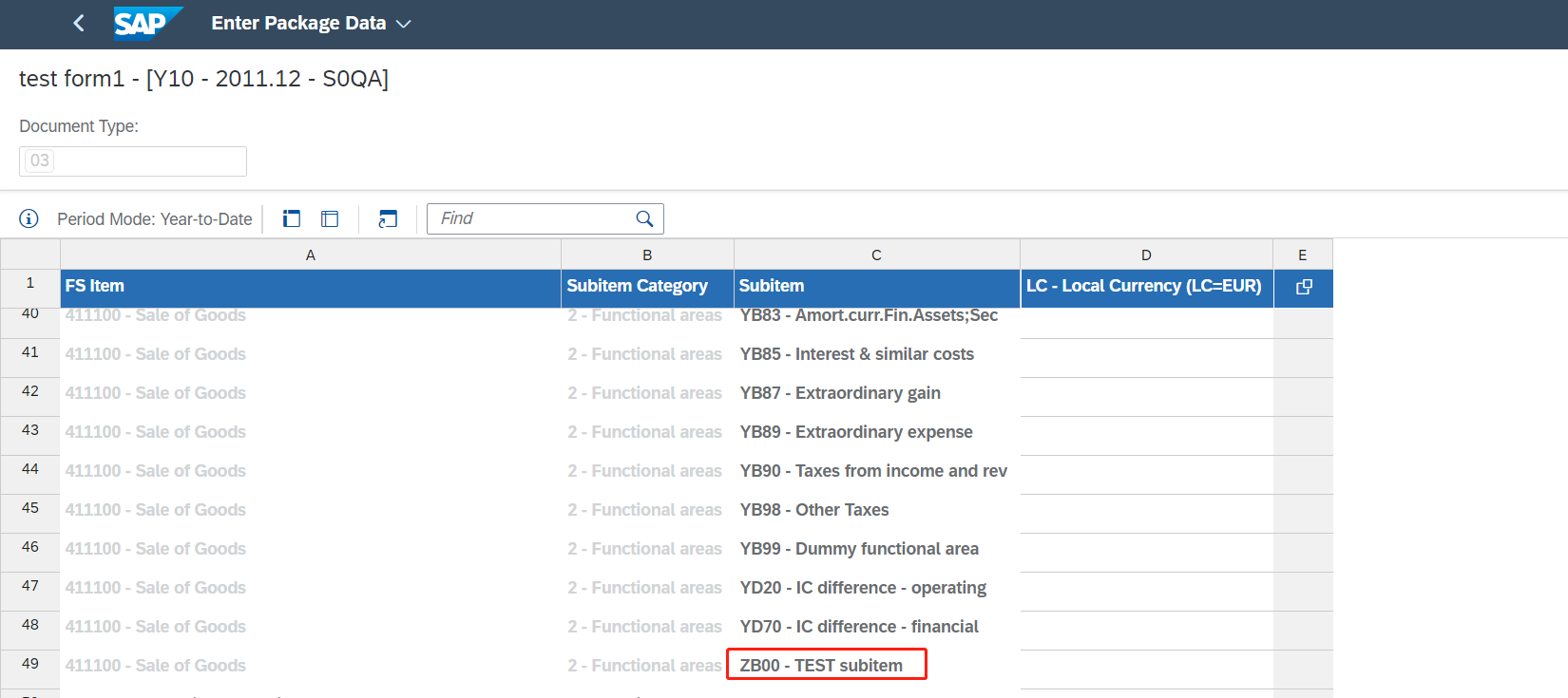The image size is (1568, 698).
Task: Toggle freeze header row icon
Action: pos(292,219)
